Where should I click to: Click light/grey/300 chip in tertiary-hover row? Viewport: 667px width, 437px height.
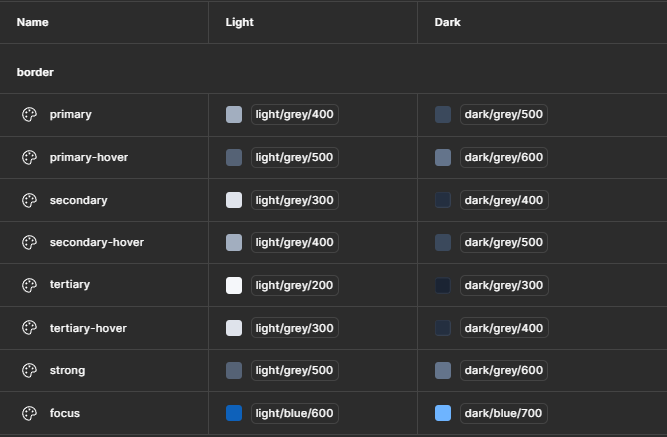(x=295, y=328)
